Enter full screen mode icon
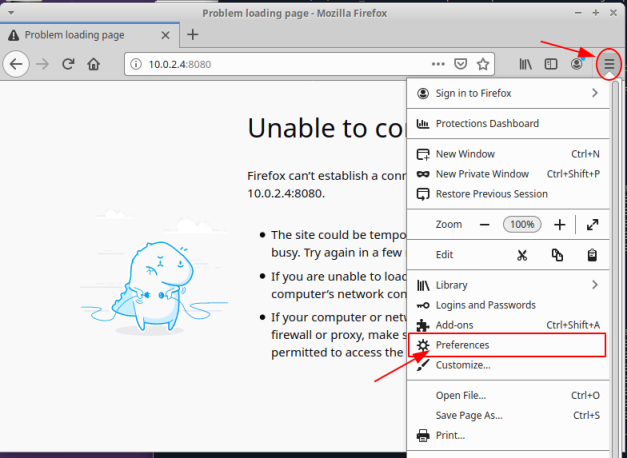627x458 pixels. point(592,225)
